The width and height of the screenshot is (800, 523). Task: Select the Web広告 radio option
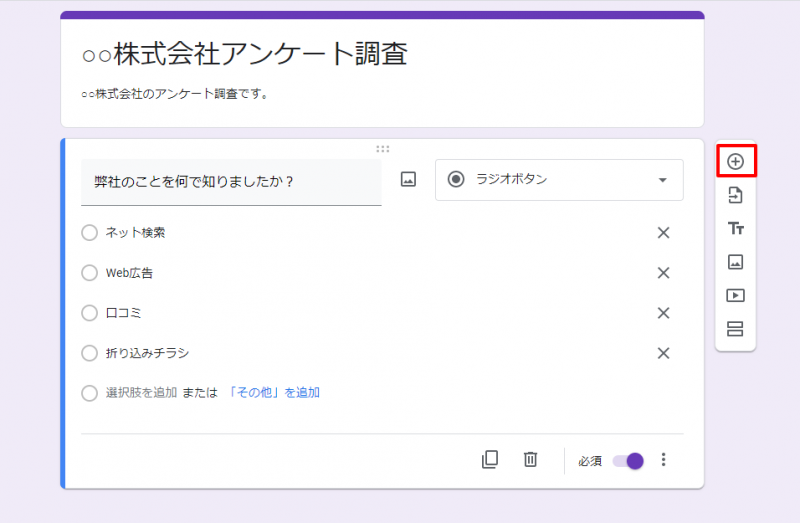(x=90, y=273)
